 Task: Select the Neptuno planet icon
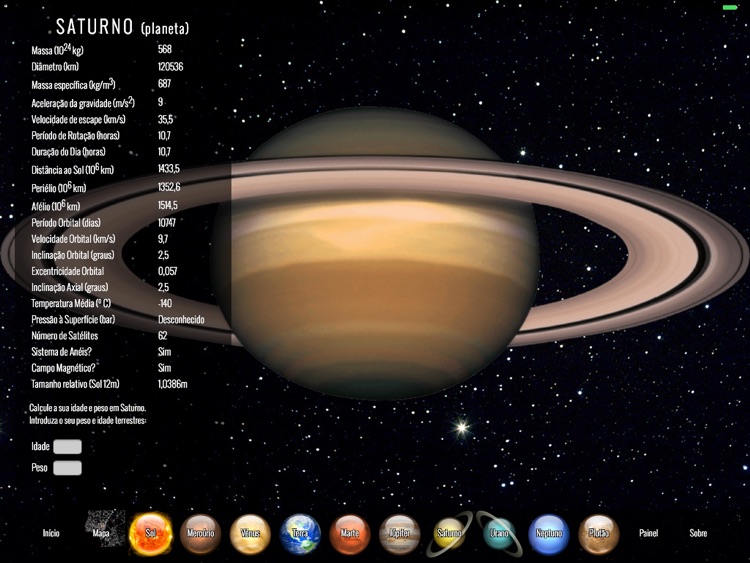coord(549,533)
